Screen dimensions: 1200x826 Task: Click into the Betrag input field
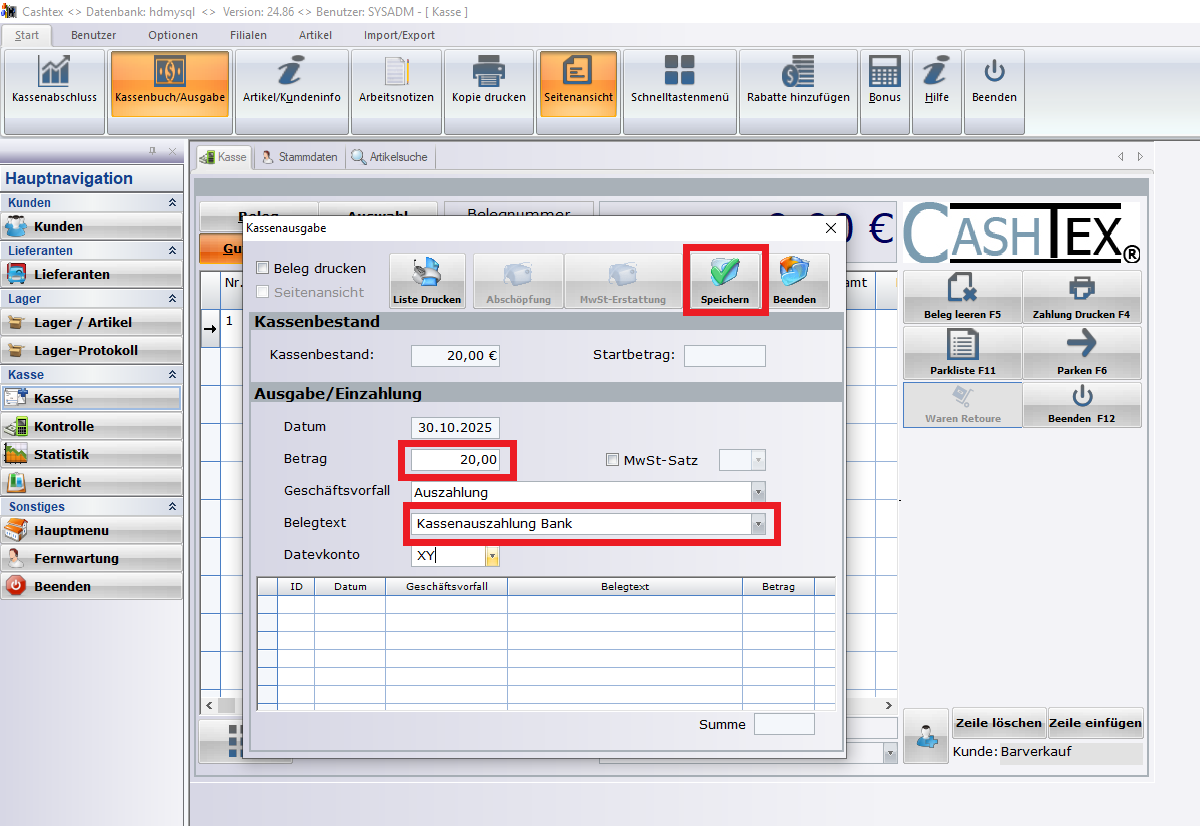456,460
